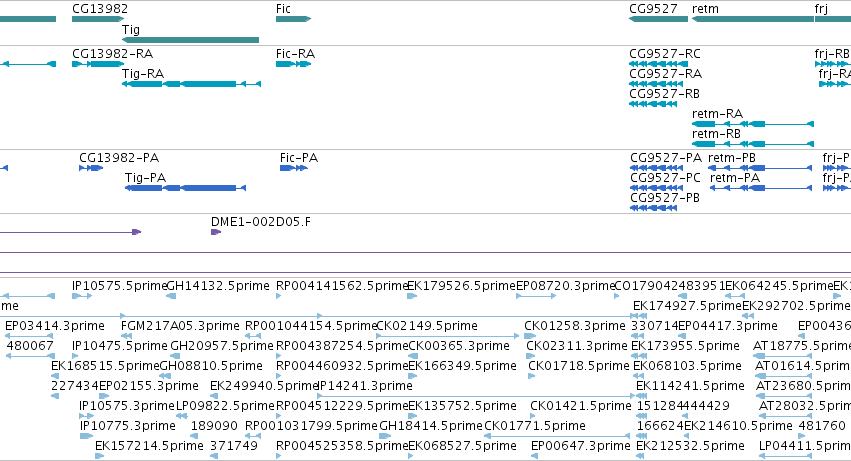Screen dimensions: 851x461
Task: Select EST GH08810.5prime
Action: [x=211, y=367]
